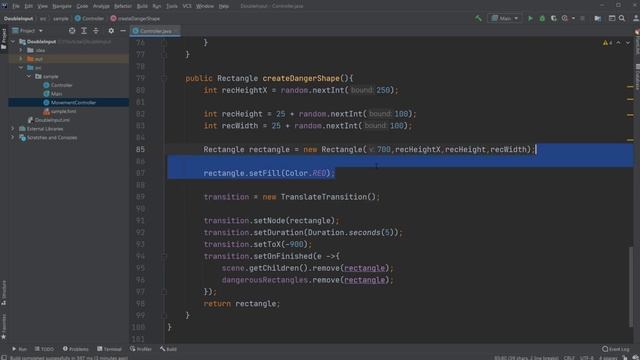
Task: Open the Run tool window button
Action: [19, 349]
